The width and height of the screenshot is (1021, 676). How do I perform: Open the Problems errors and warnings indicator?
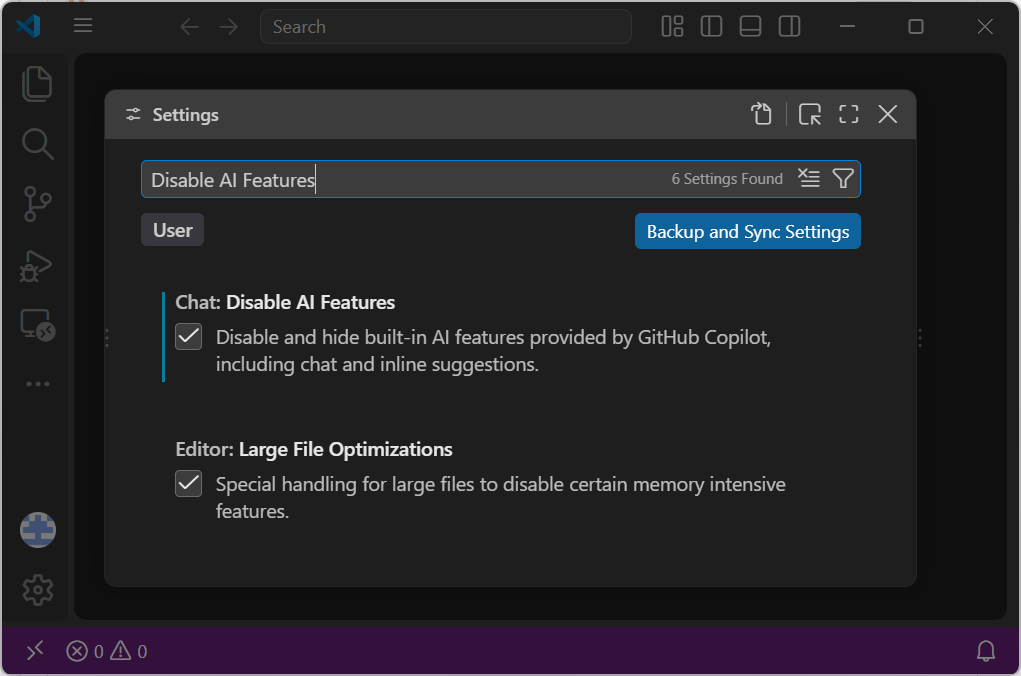click(x=107, y=651)
